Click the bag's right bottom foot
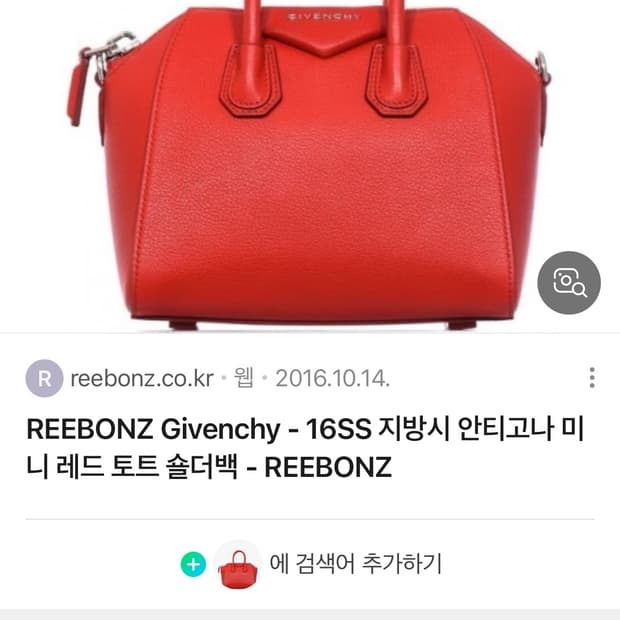Viewport: 620px width, 620px height. pos(462,325)
